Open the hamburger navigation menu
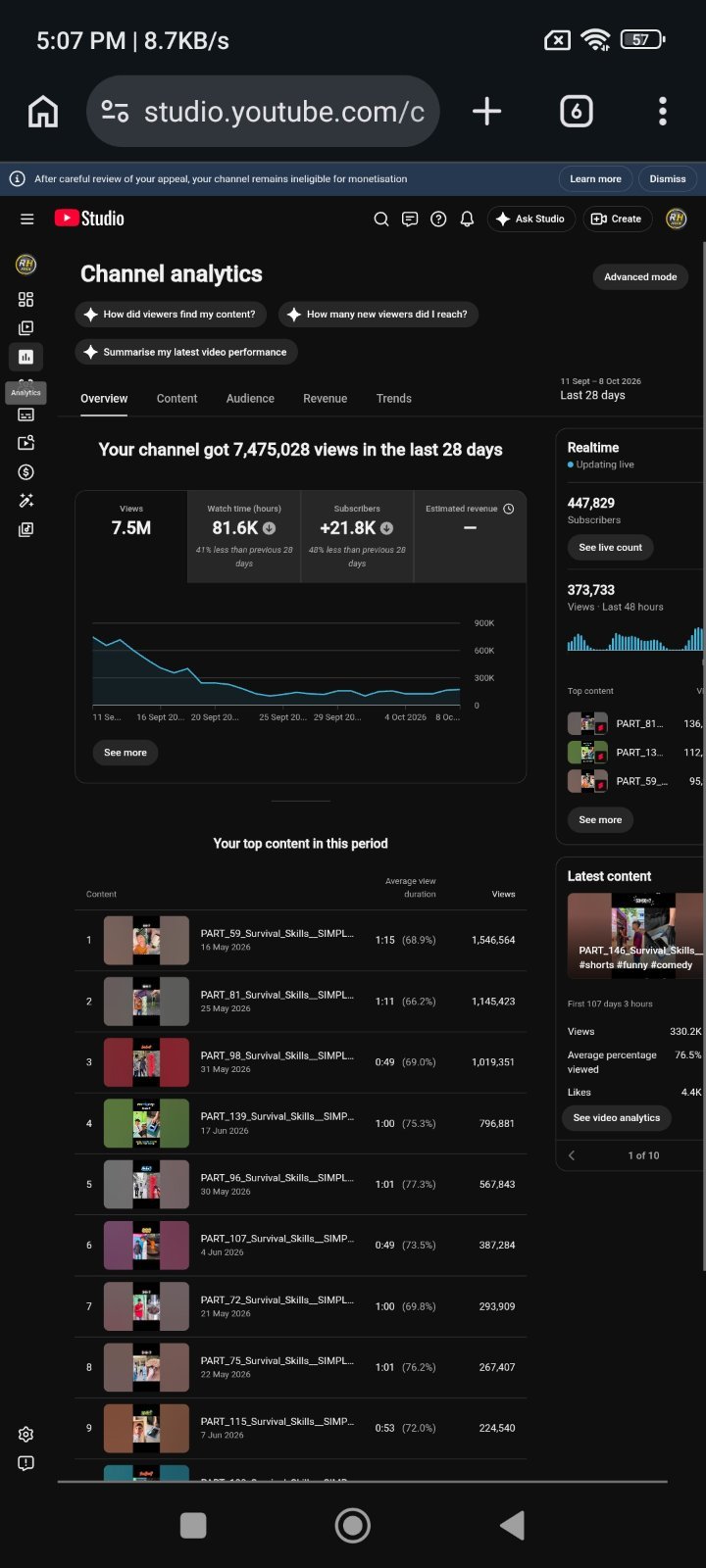Viewport: 706px width, 1568px height. point(27,219)
